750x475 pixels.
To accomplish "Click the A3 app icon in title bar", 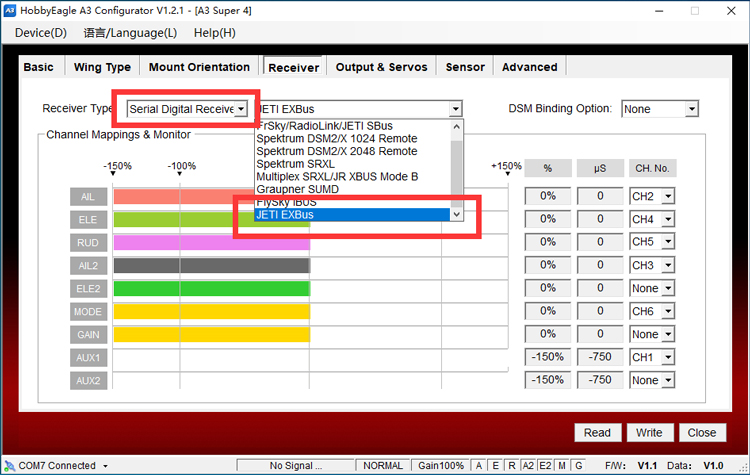I will pos(10,9).
